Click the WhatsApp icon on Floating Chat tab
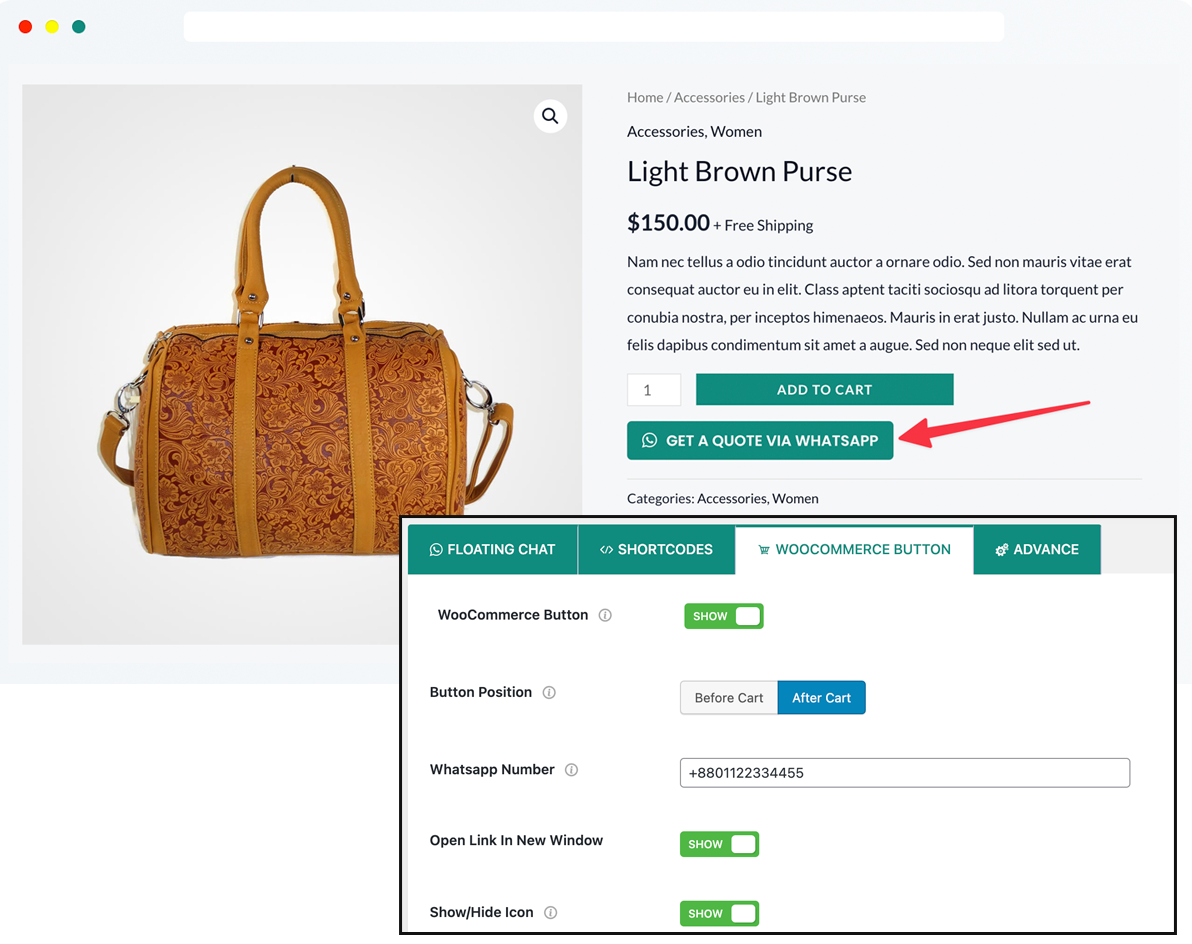Screen dimensions: 1192x944 436,548
